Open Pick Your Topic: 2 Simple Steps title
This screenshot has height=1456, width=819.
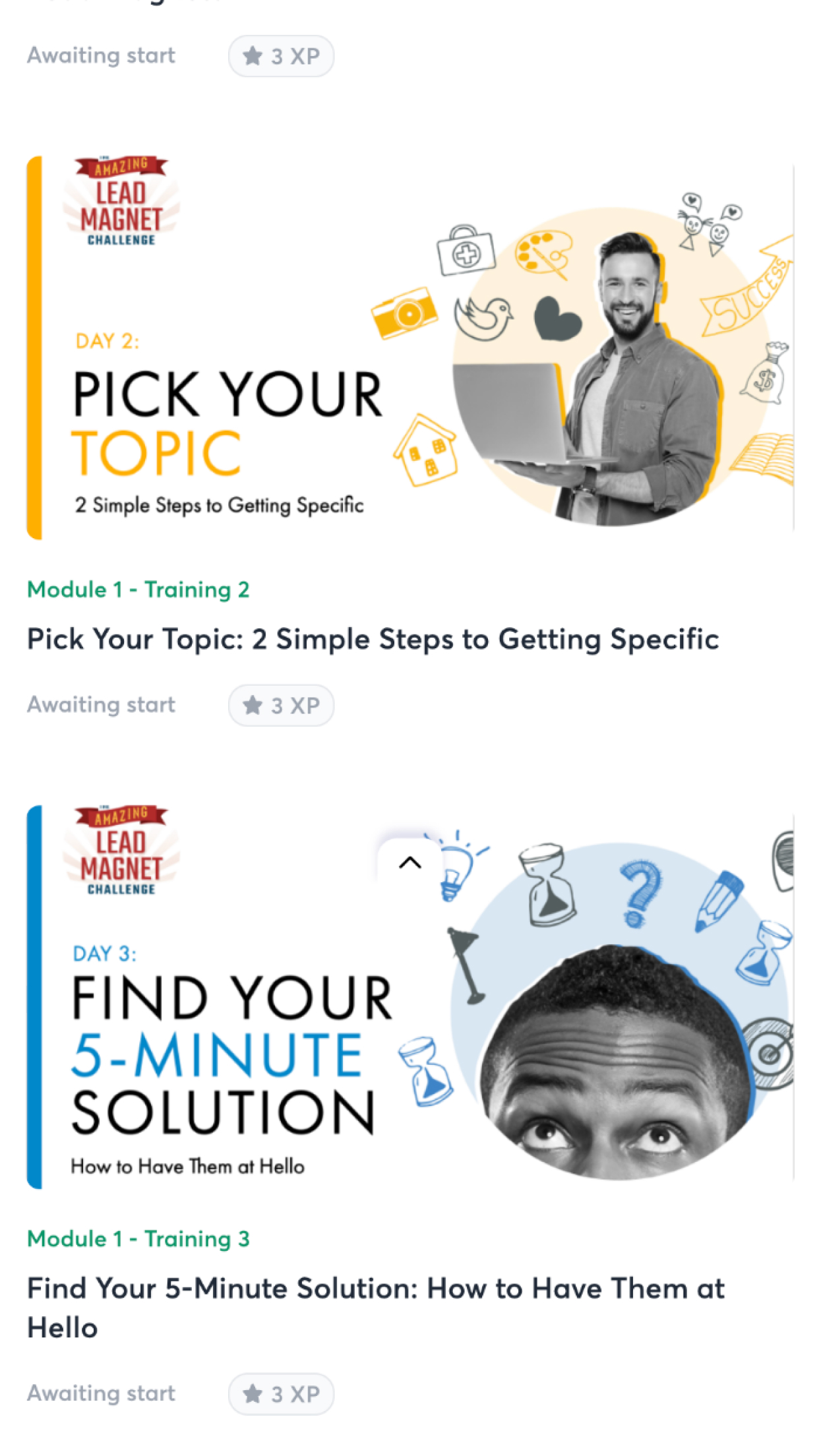coord(373,639)
